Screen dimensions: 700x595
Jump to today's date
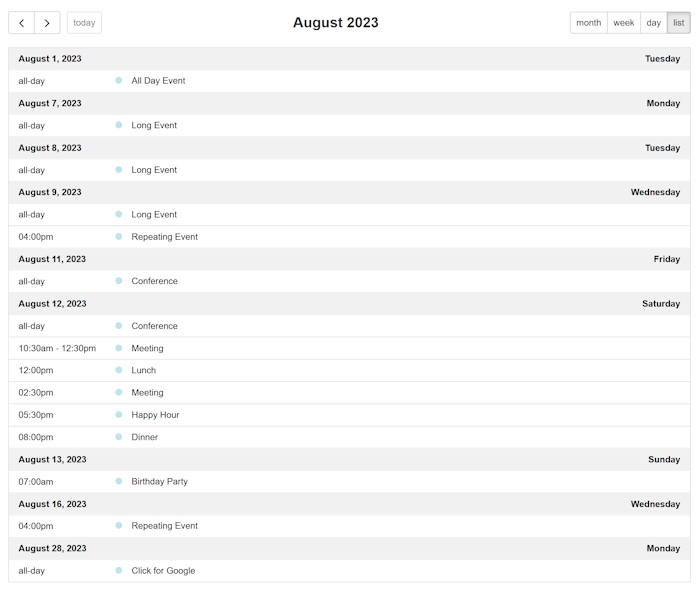click(84, 23)
